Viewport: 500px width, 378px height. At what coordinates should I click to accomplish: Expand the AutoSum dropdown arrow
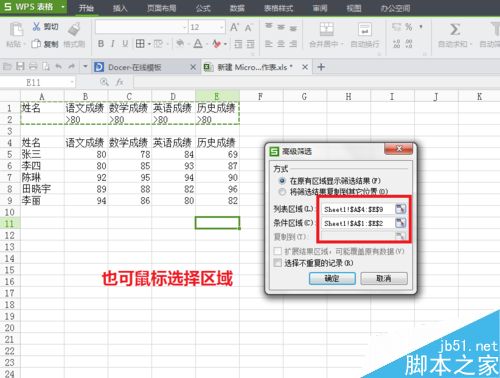tap(471, 44)
